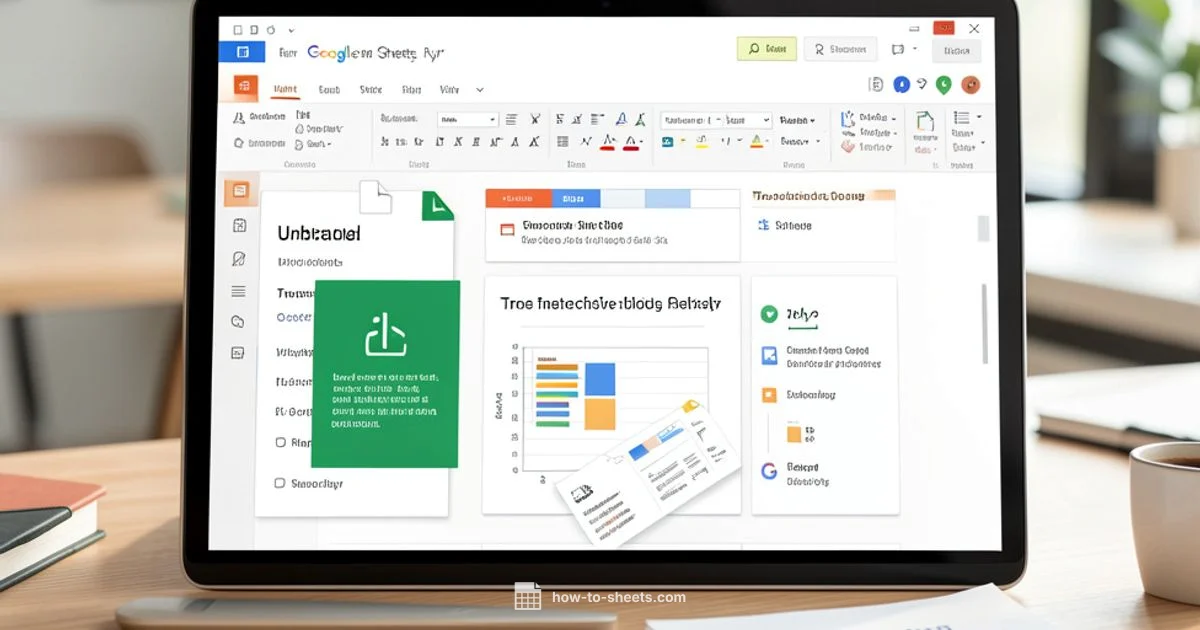Click the blue app icon in title bar
Screen dimensions: 1200x630
click(241, 53)
